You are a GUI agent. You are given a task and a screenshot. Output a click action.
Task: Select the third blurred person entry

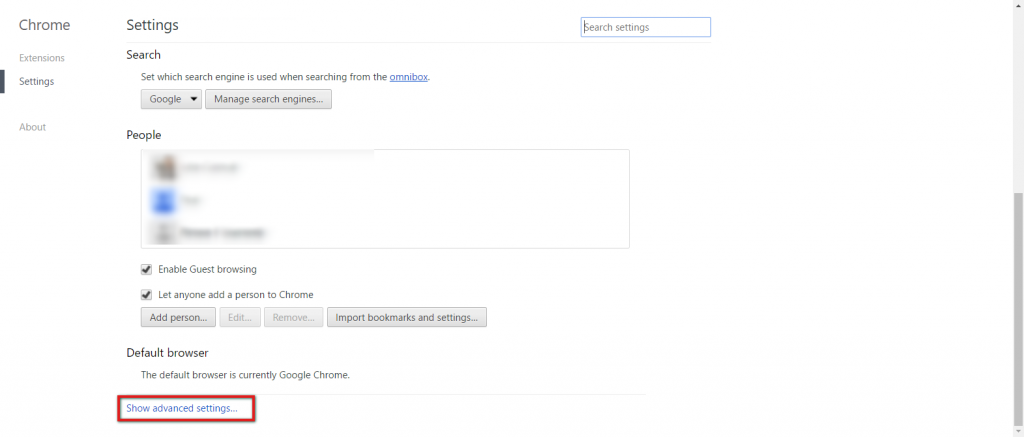pyautogui.click(x=385, y=232)
